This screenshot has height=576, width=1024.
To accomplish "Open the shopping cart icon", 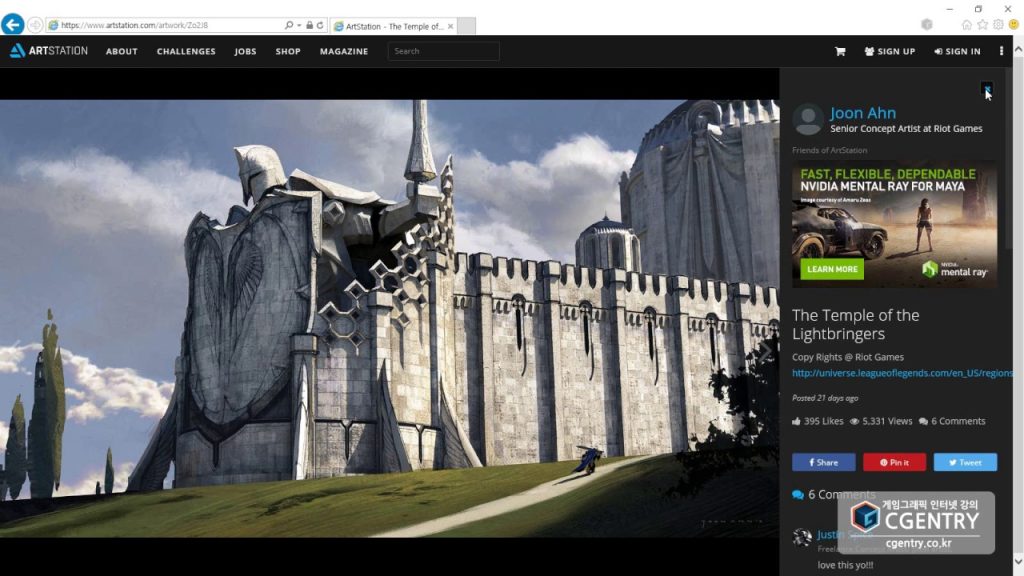I will (840, 51).
